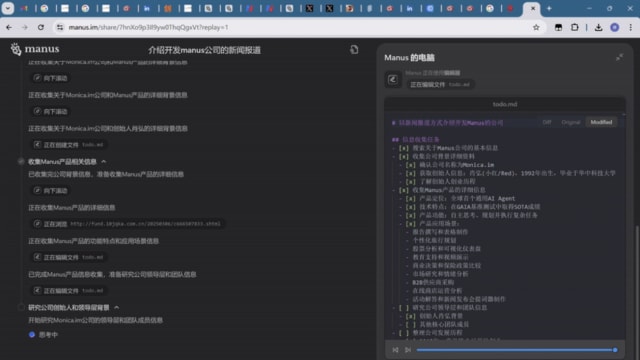This screenshot has width=640, height=360.
Task: Click the address bar showing manus.im/share URL
Action: click(298, 27)
